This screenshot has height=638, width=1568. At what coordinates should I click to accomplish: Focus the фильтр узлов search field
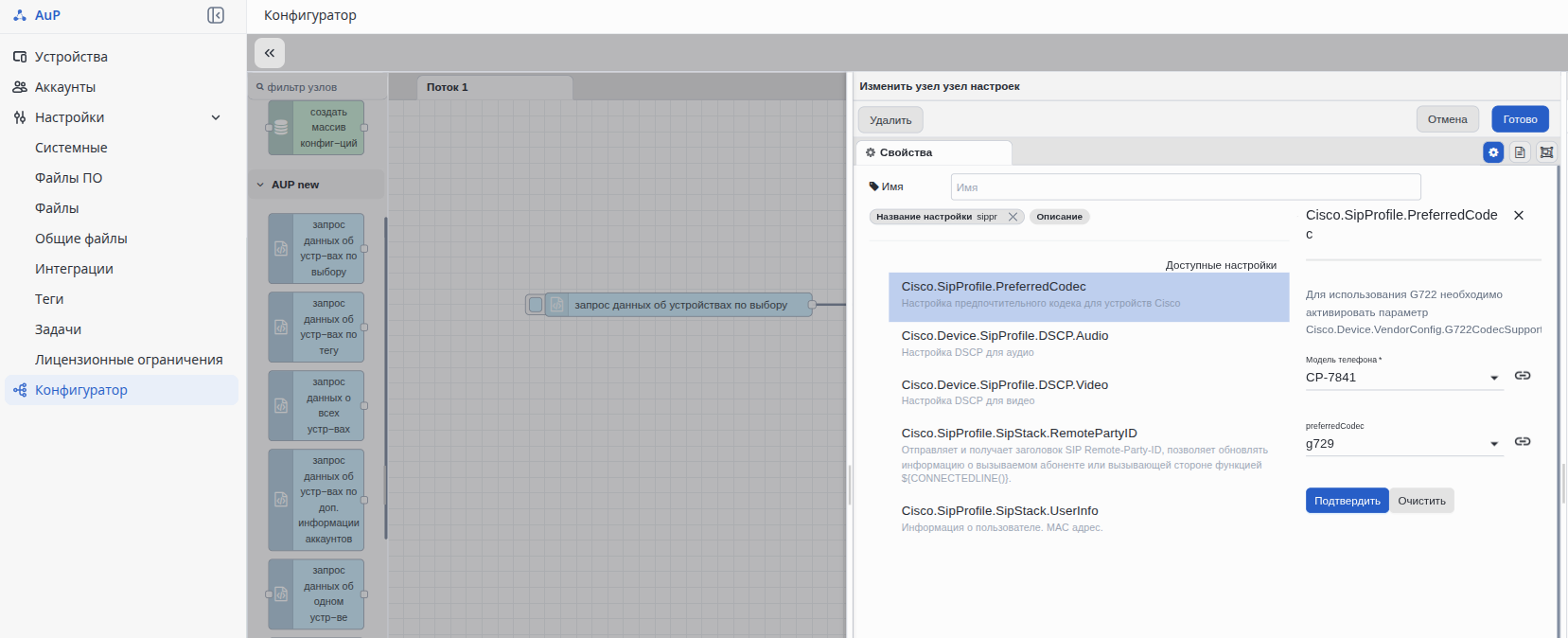click(318, 87)
